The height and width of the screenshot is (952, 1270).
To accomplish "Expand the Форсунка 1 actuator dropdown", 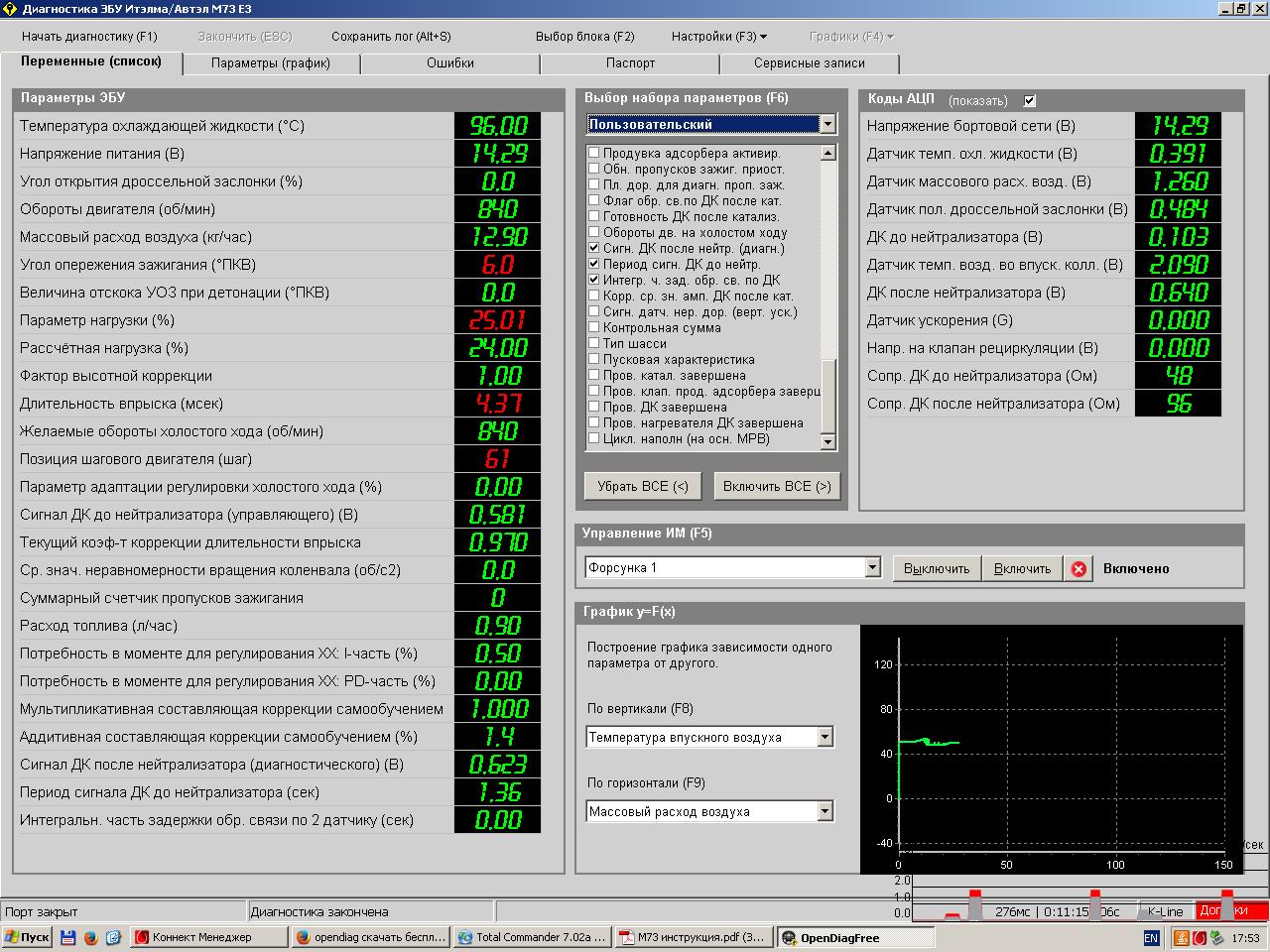I will click(872, 568).
